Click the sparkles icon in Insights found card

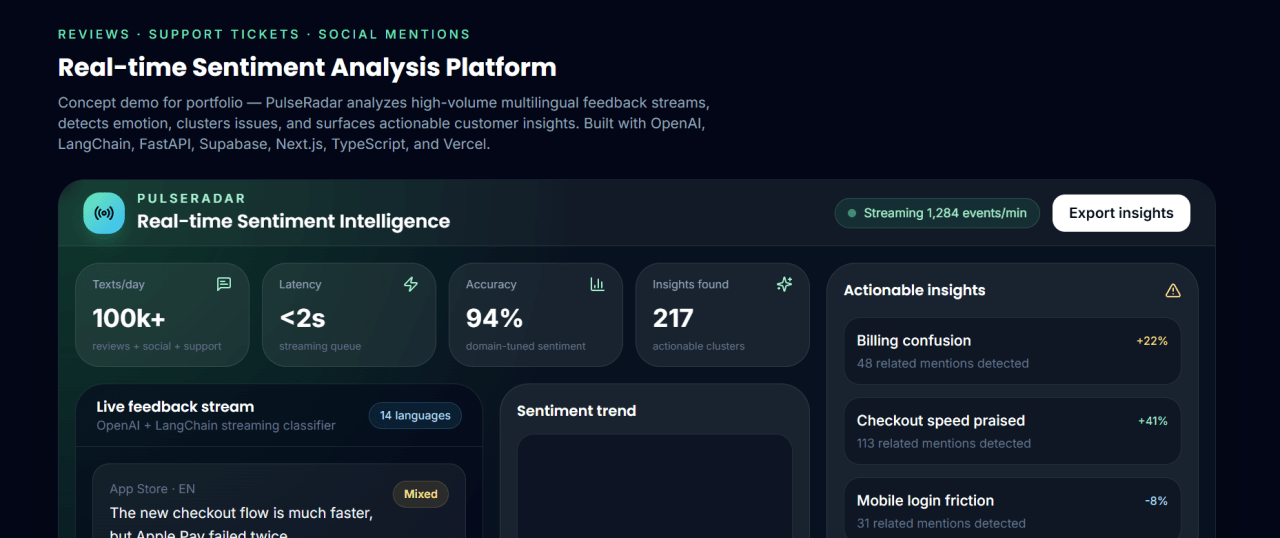click(x=784, y=284)
